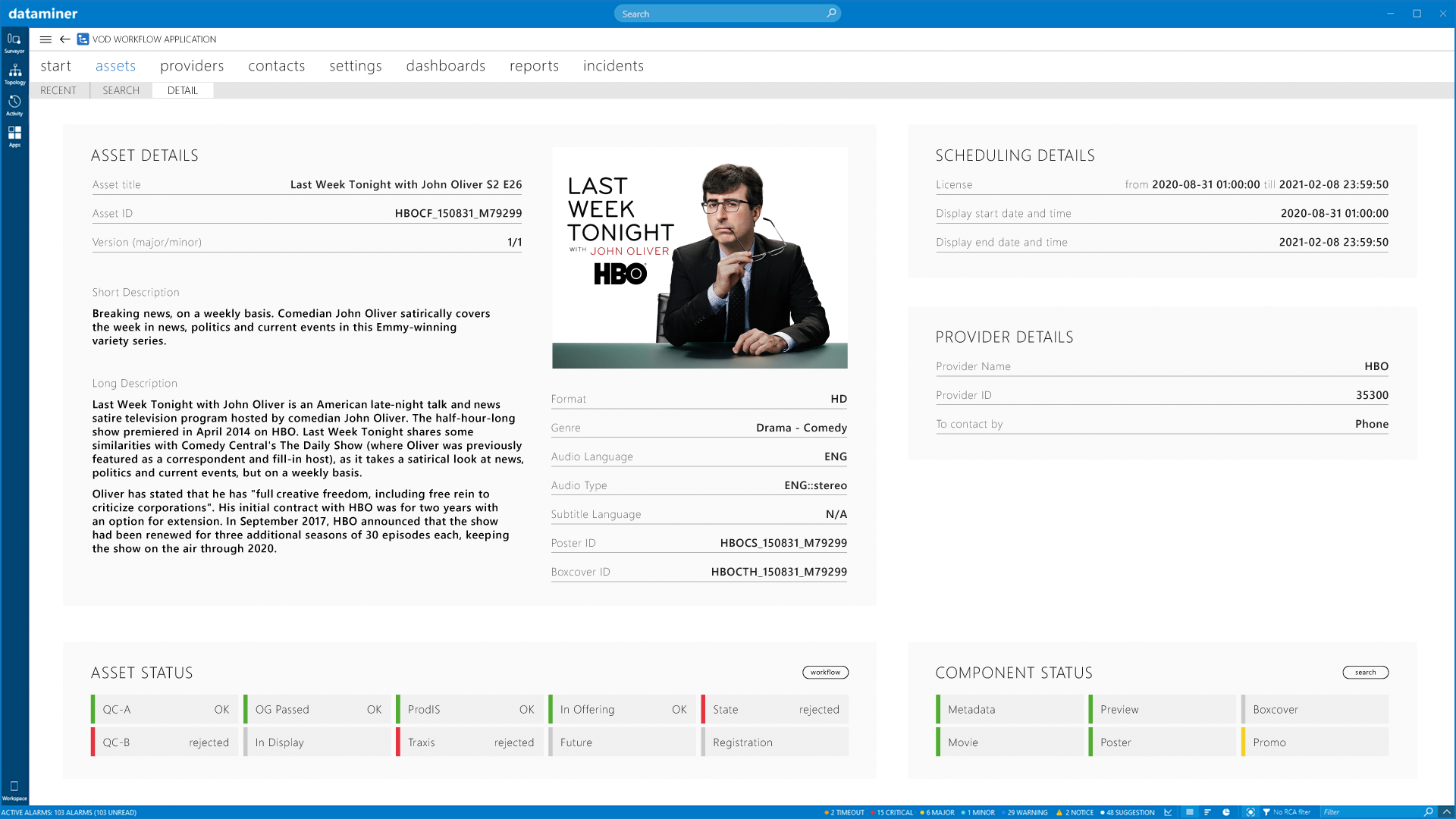Click the workflow button in Asset Status
This screenshot has height=819, width=1456.
point(825,673)
